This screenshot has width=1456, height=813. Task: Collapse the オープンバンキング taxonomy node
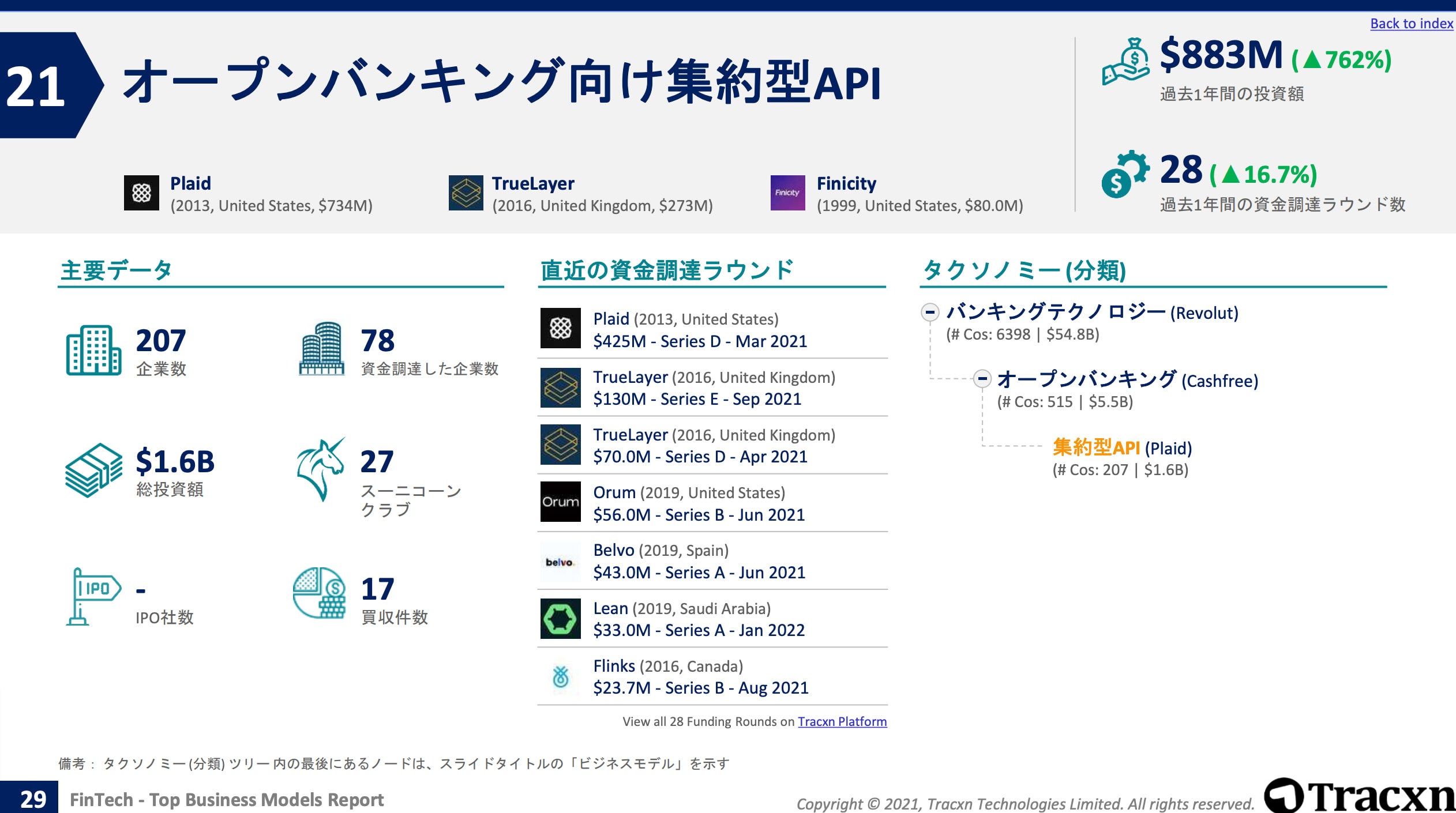tap(982, 379)
